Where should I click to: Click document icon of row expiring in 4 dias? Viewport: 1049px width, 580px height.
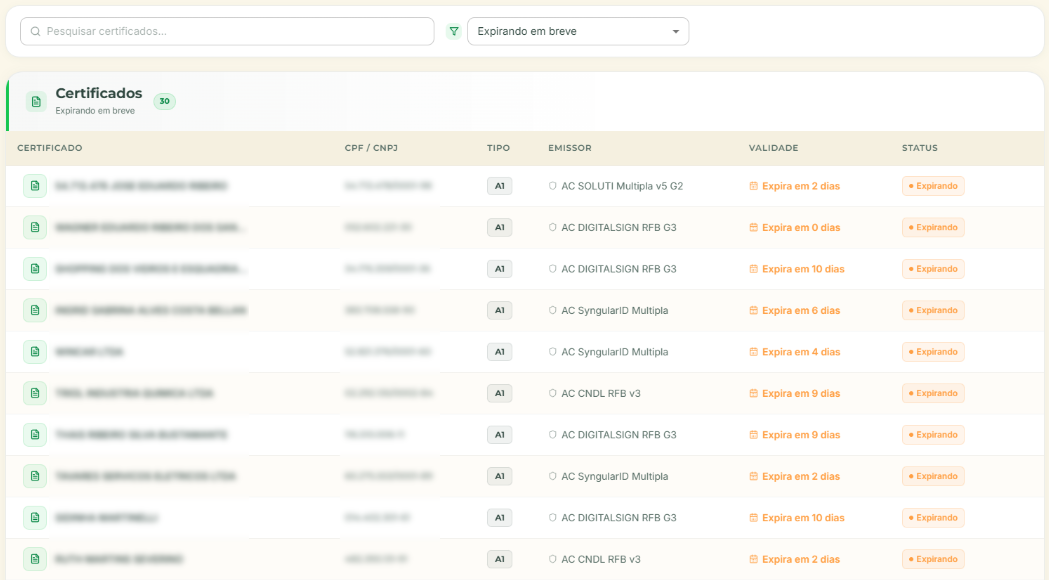[x=35, y=352]
